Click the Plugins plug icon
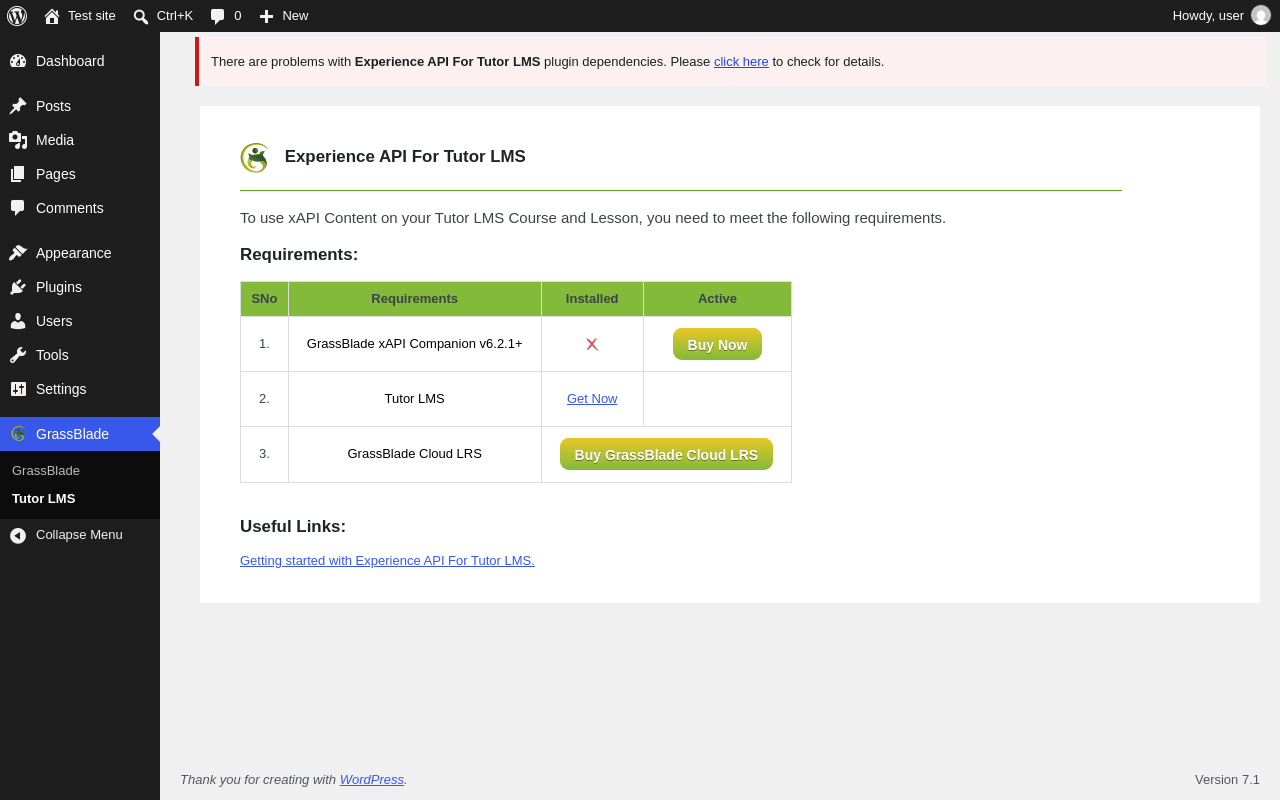Viewport: 1280px width, 800px height. [x=18, y=287]
